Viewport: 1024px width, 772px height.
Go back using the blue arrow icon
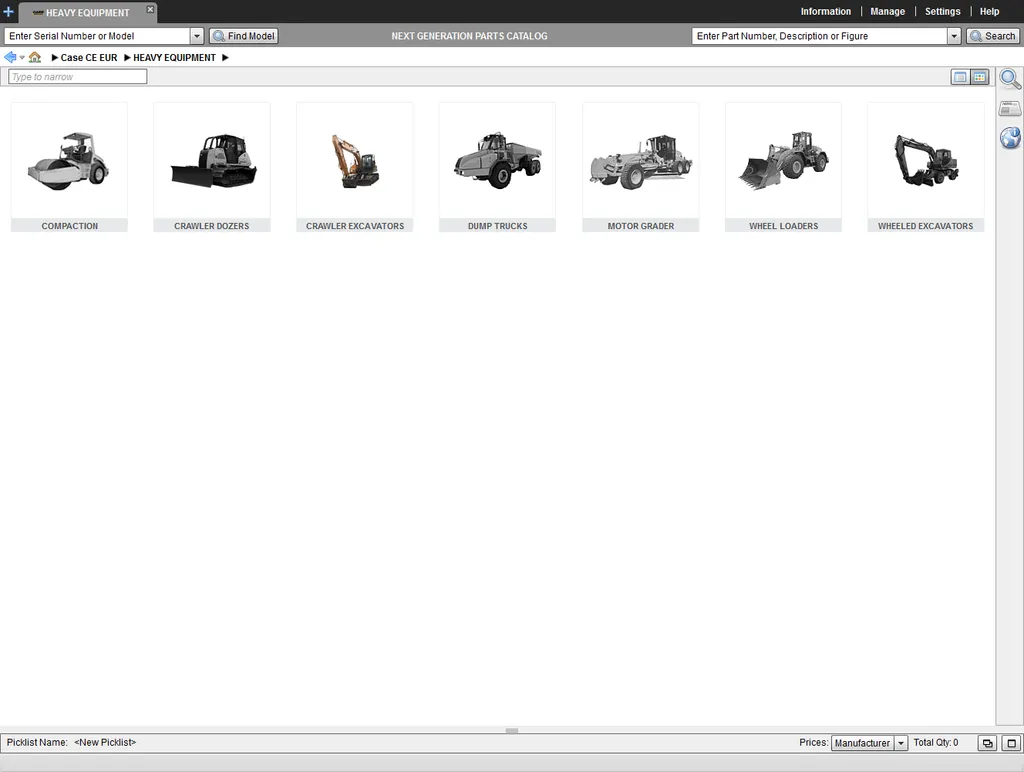10,57
